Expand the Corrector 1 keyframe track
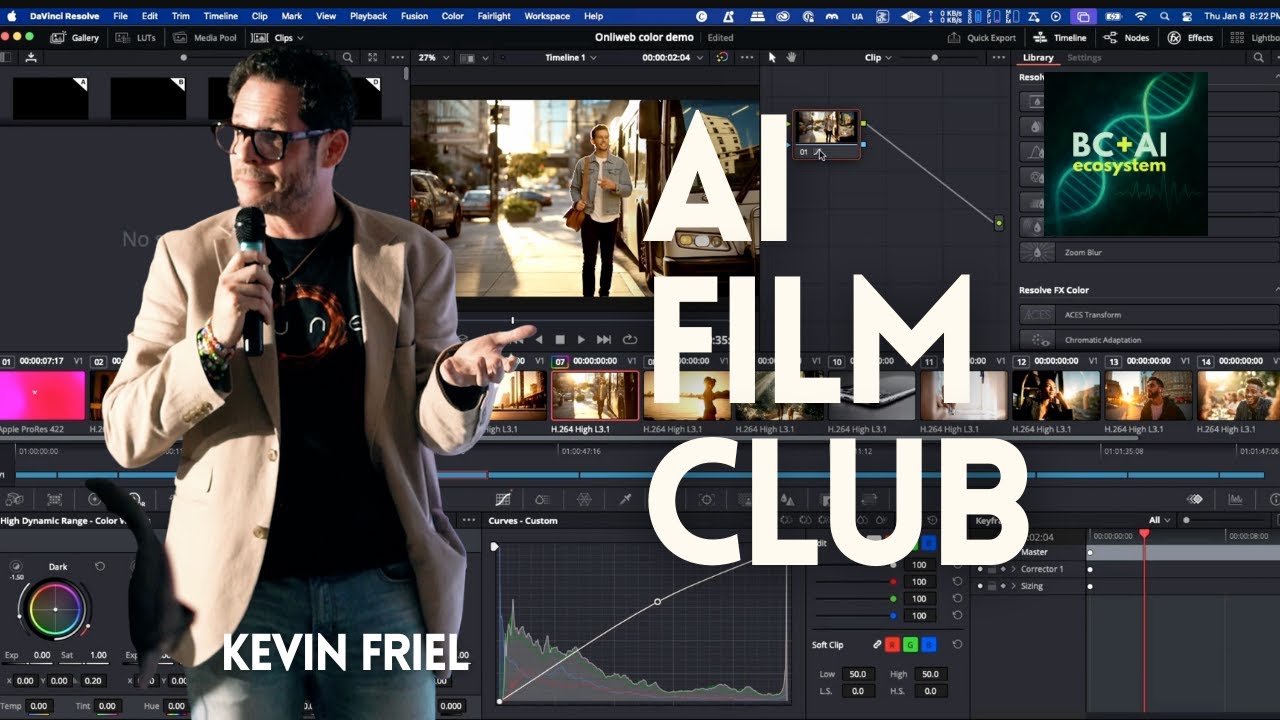The height and width of the screenshot is (720, 1280). [x=1014, y=569]
